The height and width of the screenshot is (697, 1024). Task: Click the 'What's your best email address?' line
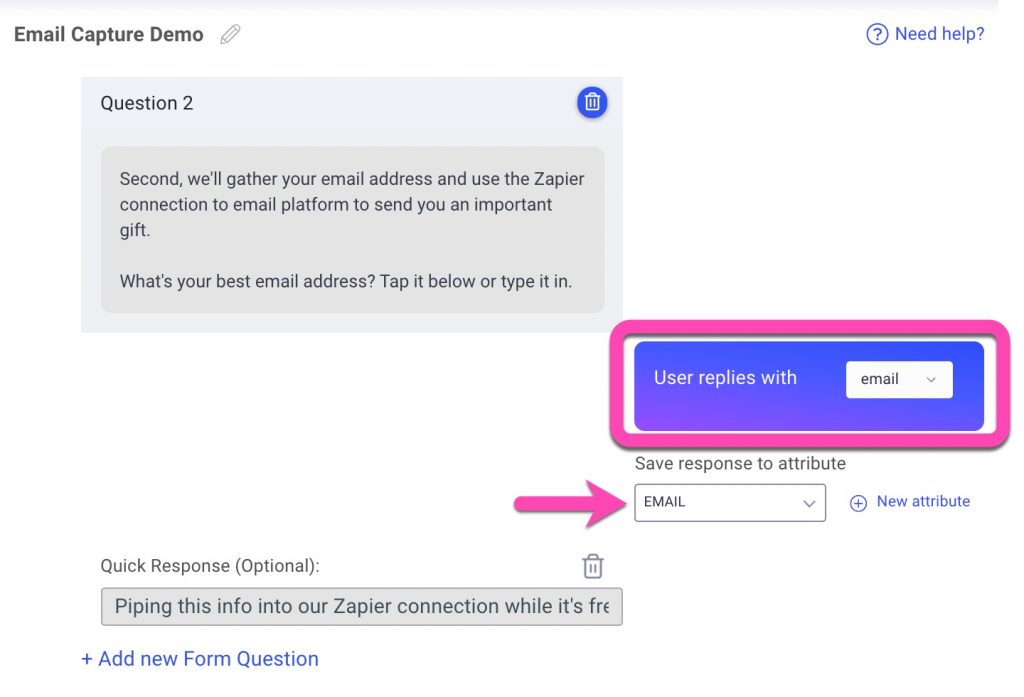point(247,282)
